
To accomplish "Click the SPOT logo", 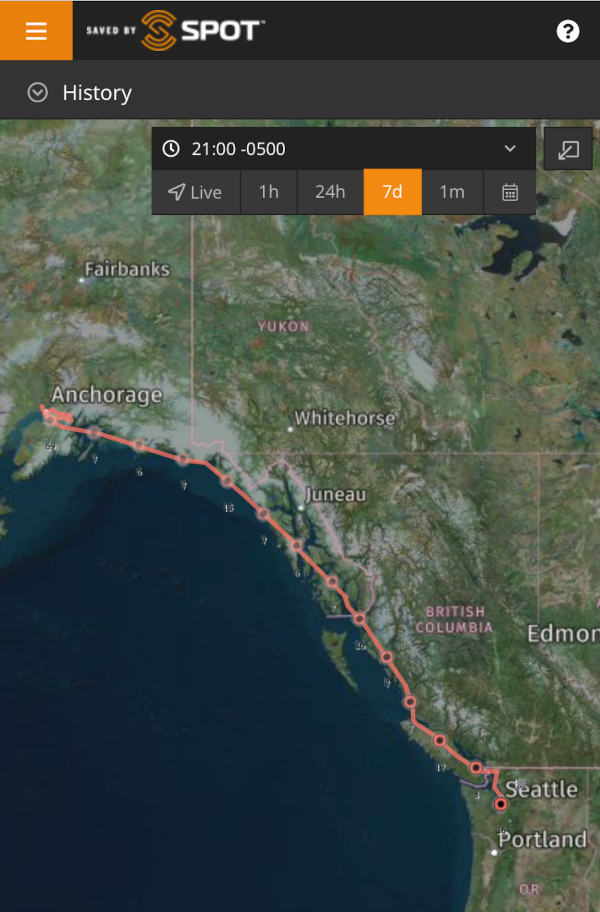I will (176, 30).
